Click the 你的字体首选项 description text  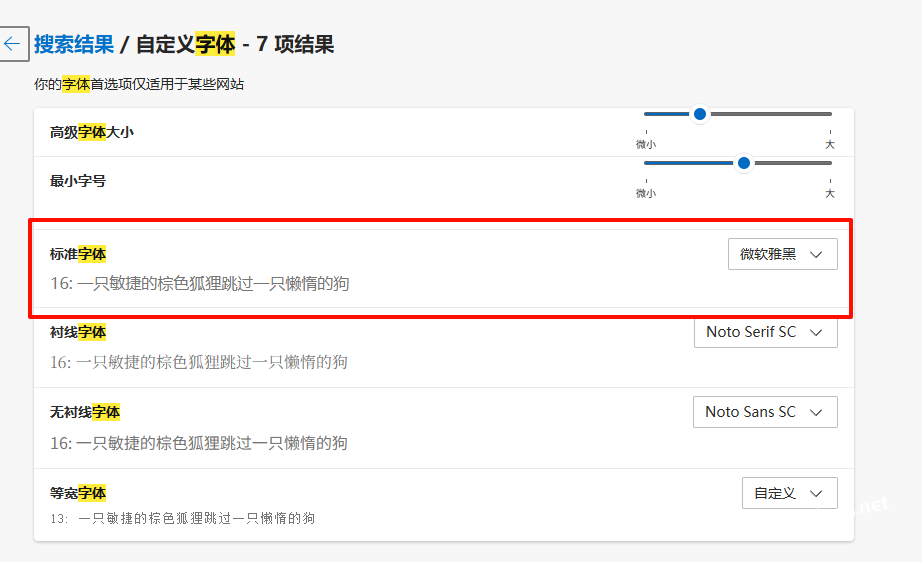139,84
